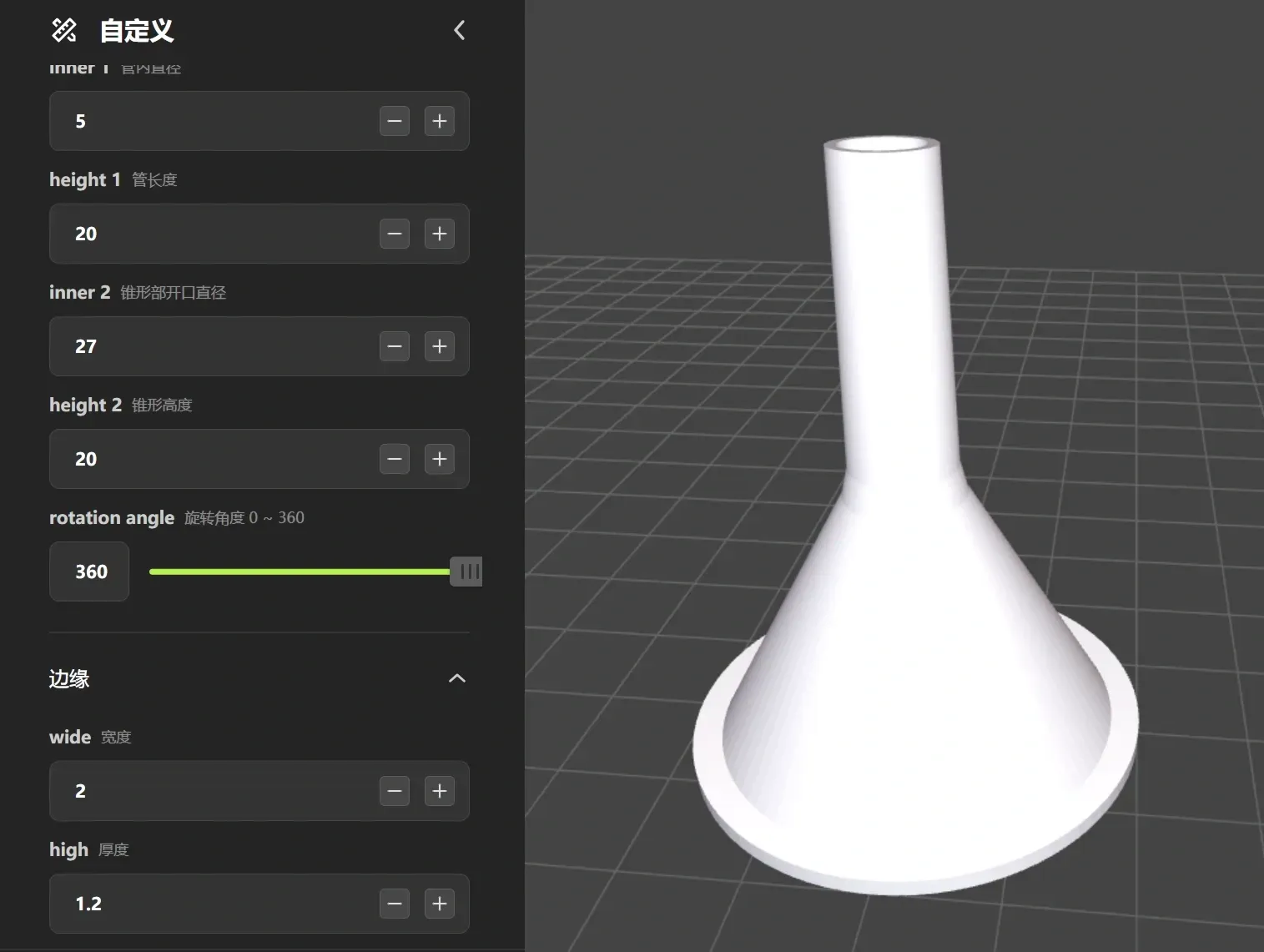
Task: Decrease the inner 2 value
Action: pos(395,346)
